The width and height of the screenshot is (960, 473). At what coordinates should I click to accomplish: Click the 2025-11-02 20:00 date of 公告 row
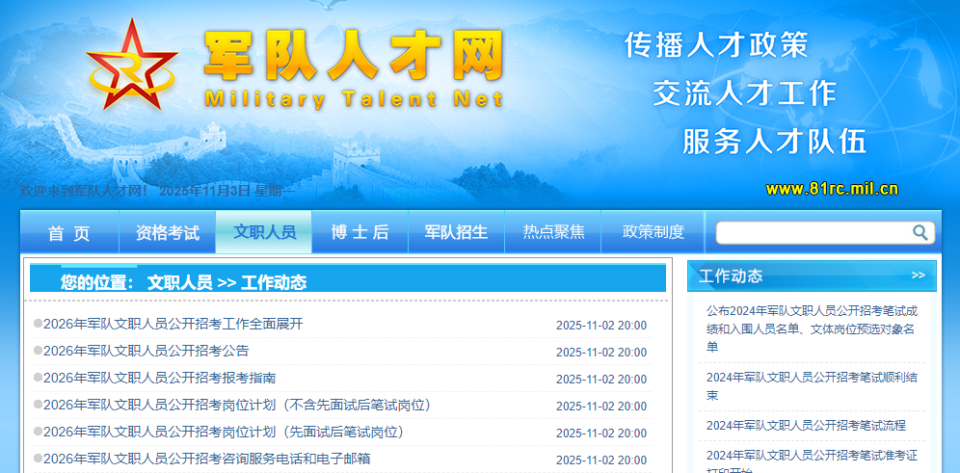[601, 352]
